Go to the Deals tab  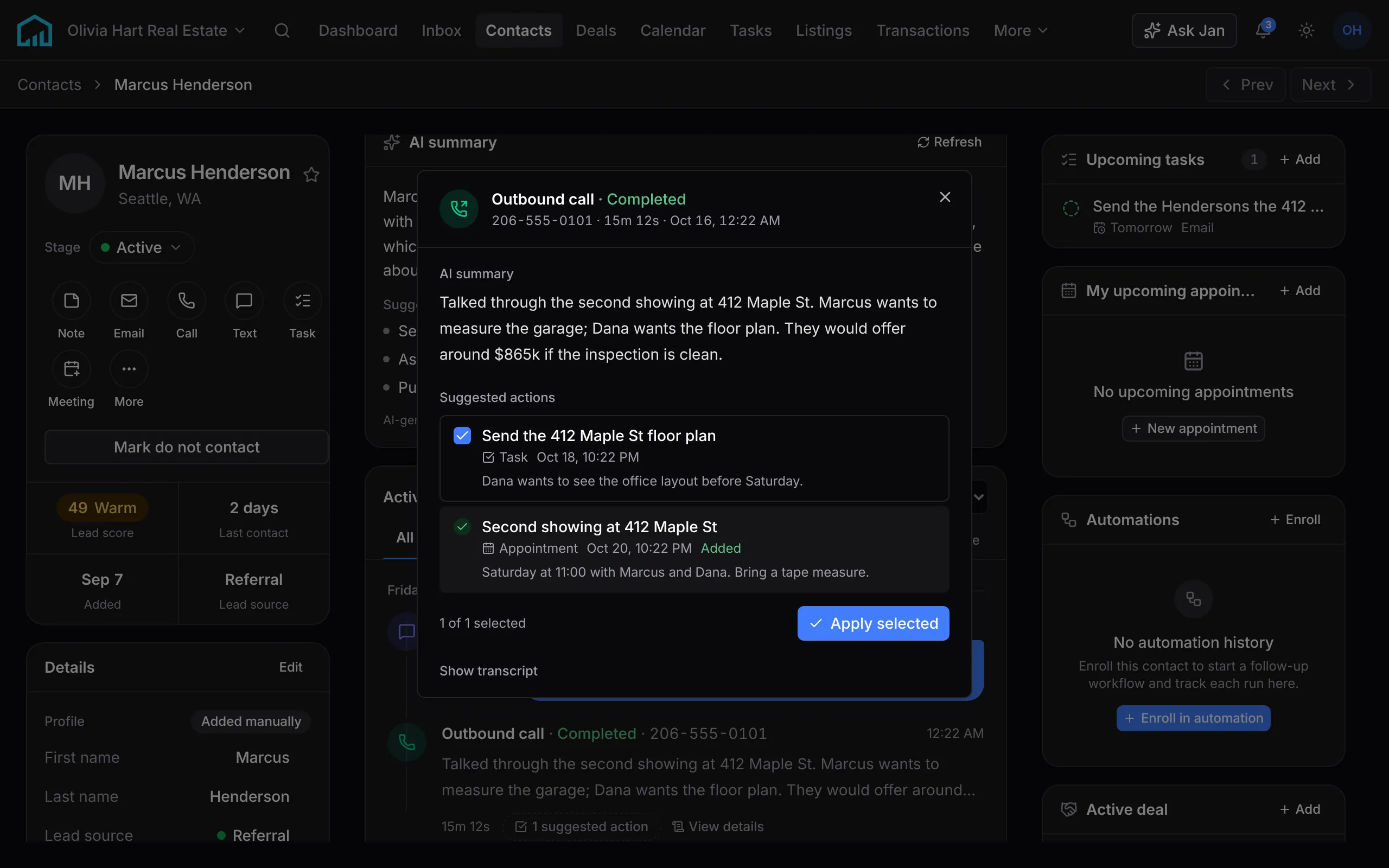tap(596, 30)
